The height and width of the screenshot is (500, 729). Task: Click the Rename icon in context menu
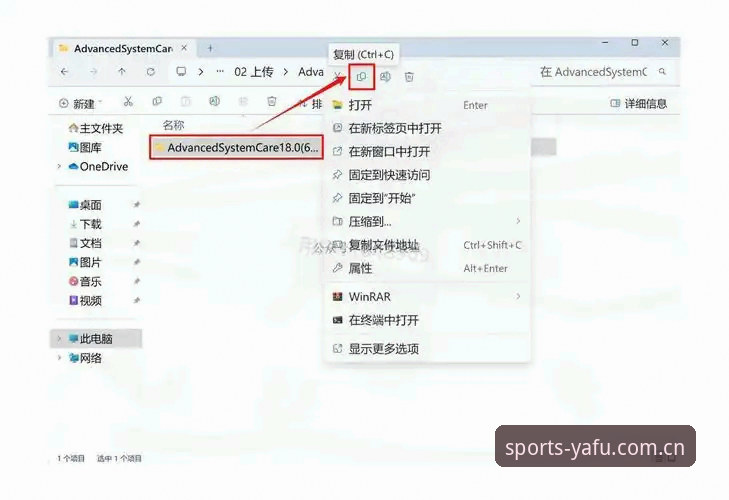[385, 77]
